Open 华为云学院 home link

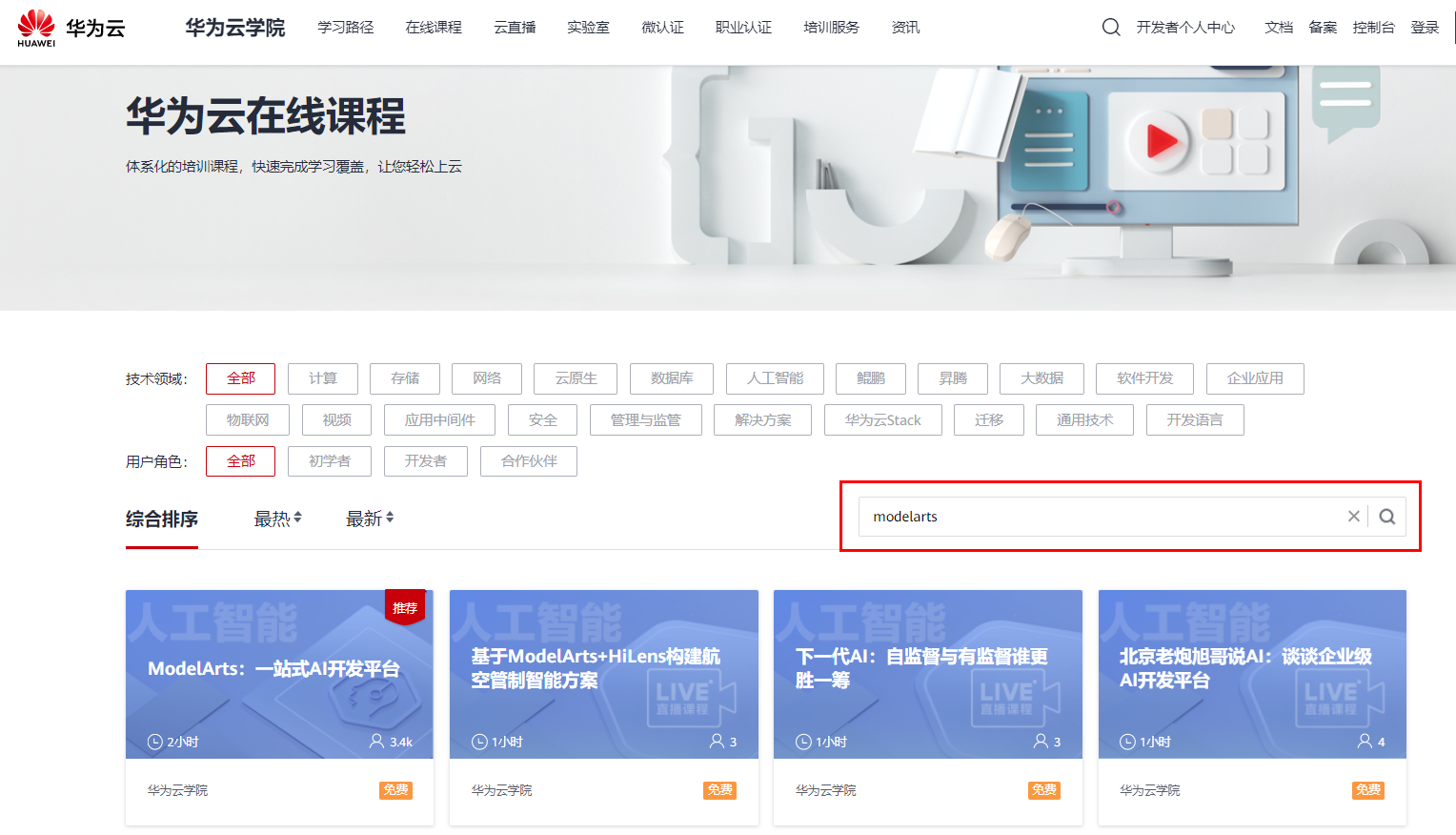(235, 28)
